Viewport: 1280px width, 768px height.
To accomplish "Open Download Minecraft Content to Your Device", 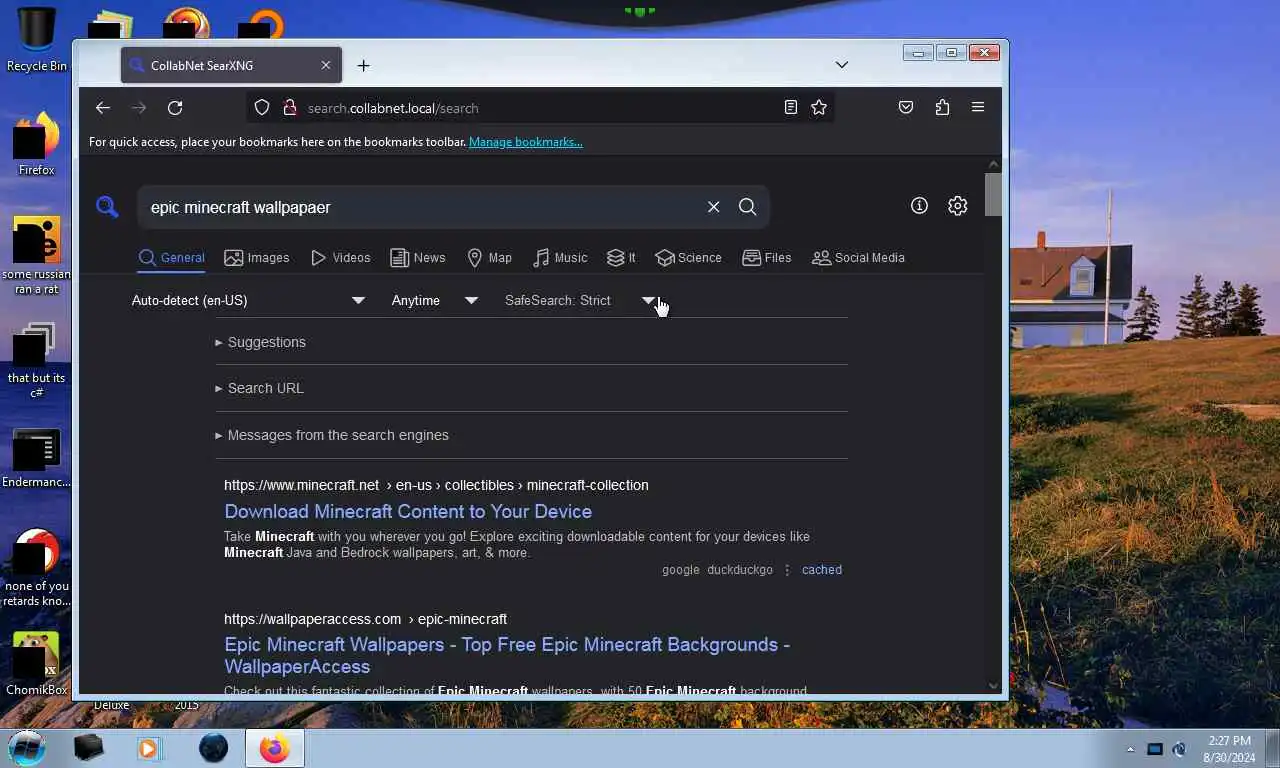I will (x=408, y=511).
